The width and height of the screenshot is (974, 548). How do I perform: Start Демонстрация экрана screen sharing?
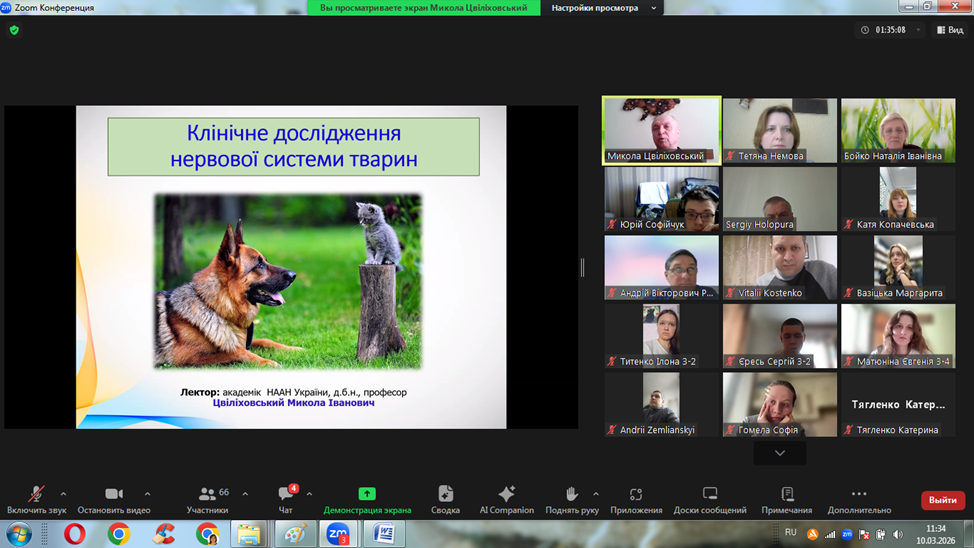coord(367,499)
